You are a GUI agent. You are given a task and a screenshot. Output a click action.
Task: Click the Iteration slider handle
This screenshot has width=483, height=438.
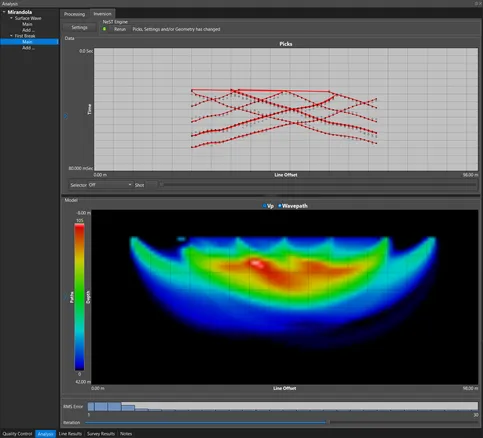pos(327,422)
